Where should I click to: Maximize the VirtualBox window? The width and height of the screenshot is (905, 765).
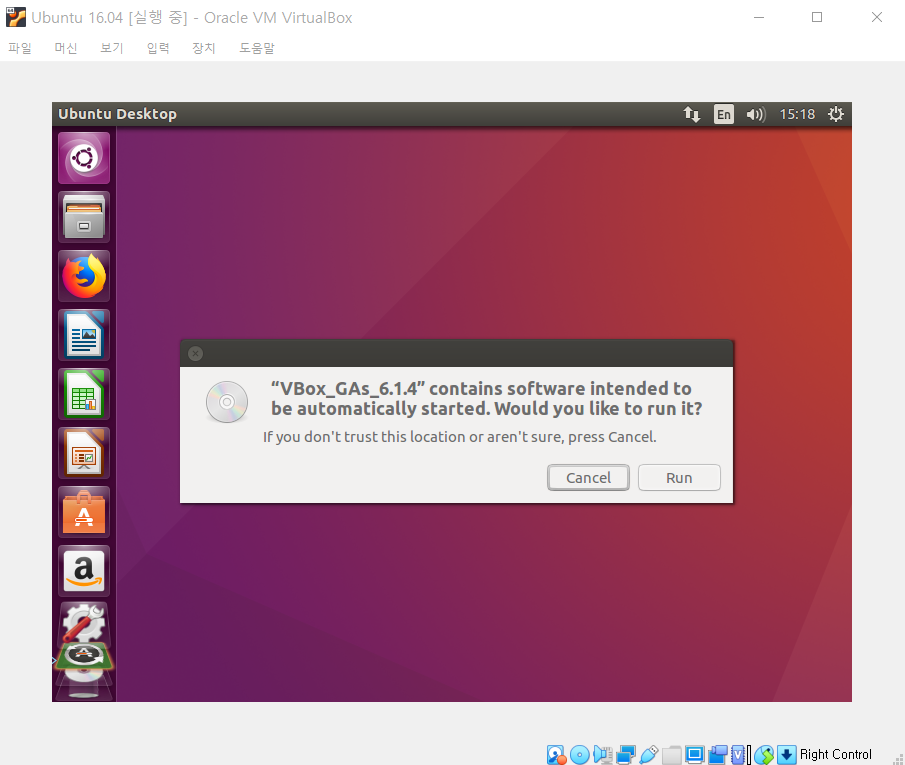pyautogui.click(x=817, y=17)
